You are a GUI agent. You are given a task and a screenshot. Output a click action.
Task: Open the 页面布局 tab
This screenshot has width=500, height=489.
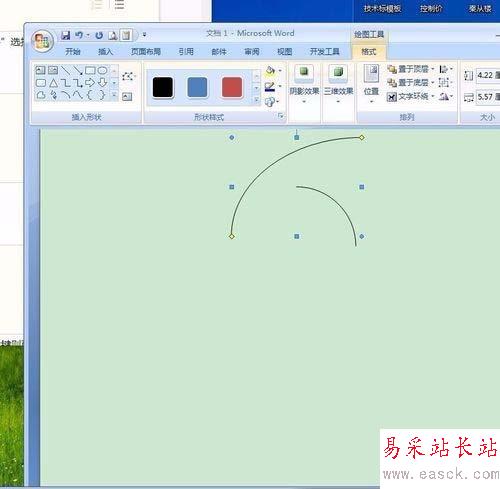coord(146,51)
